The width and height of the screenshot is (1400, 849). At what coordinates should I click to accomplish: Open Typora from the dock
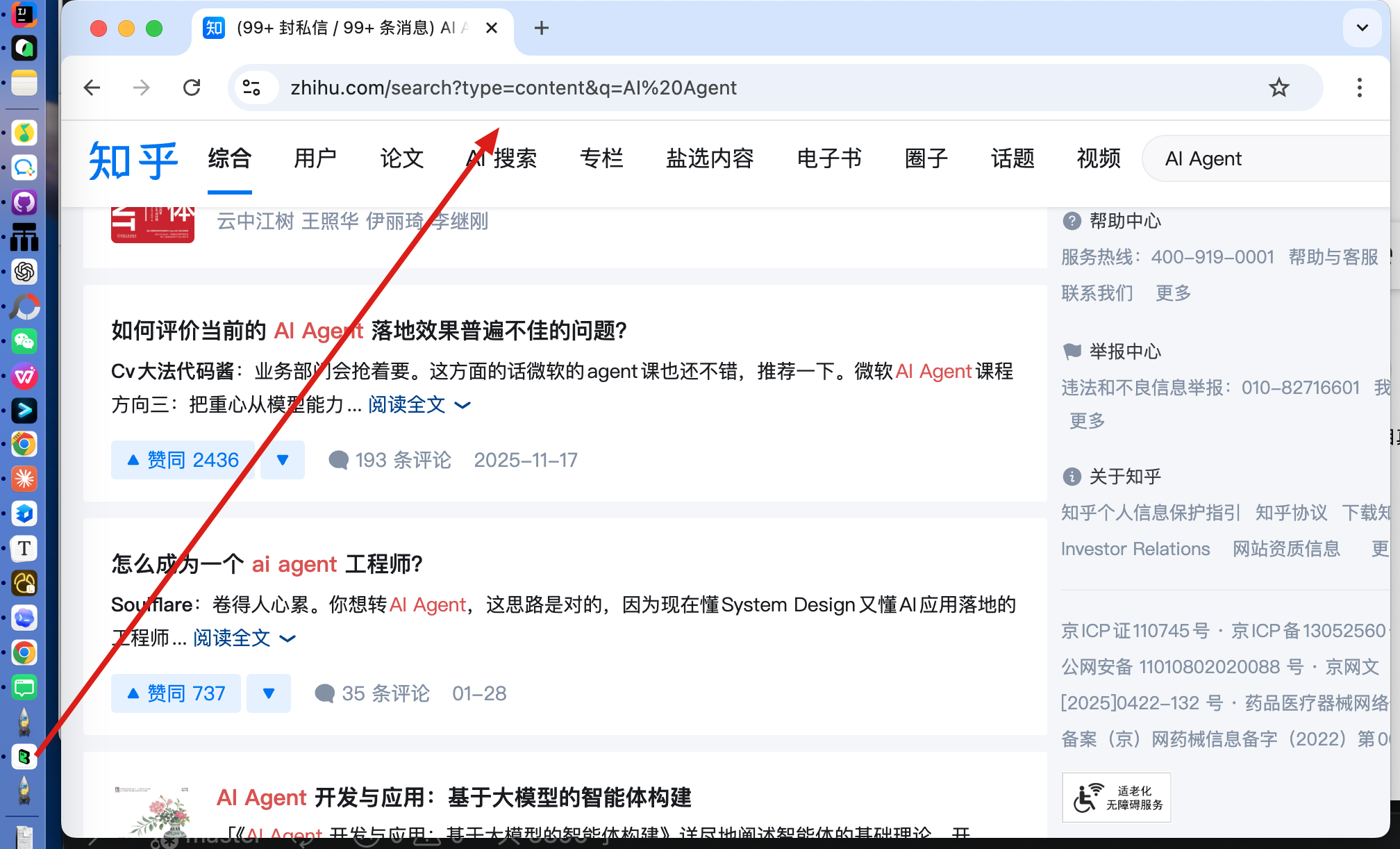click(x=24, y=548)
